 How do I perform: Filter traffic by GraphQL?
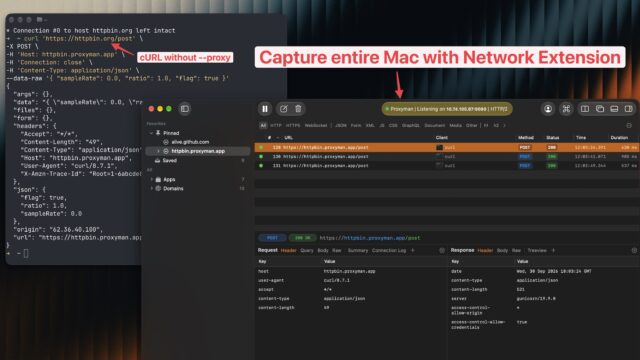pos(411,125)
